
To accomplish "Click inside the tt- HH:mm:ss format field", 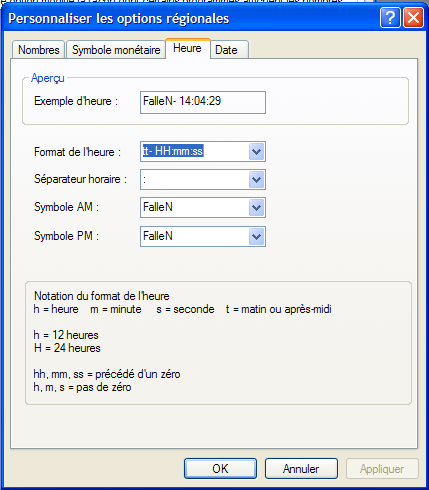I will 195,152.
